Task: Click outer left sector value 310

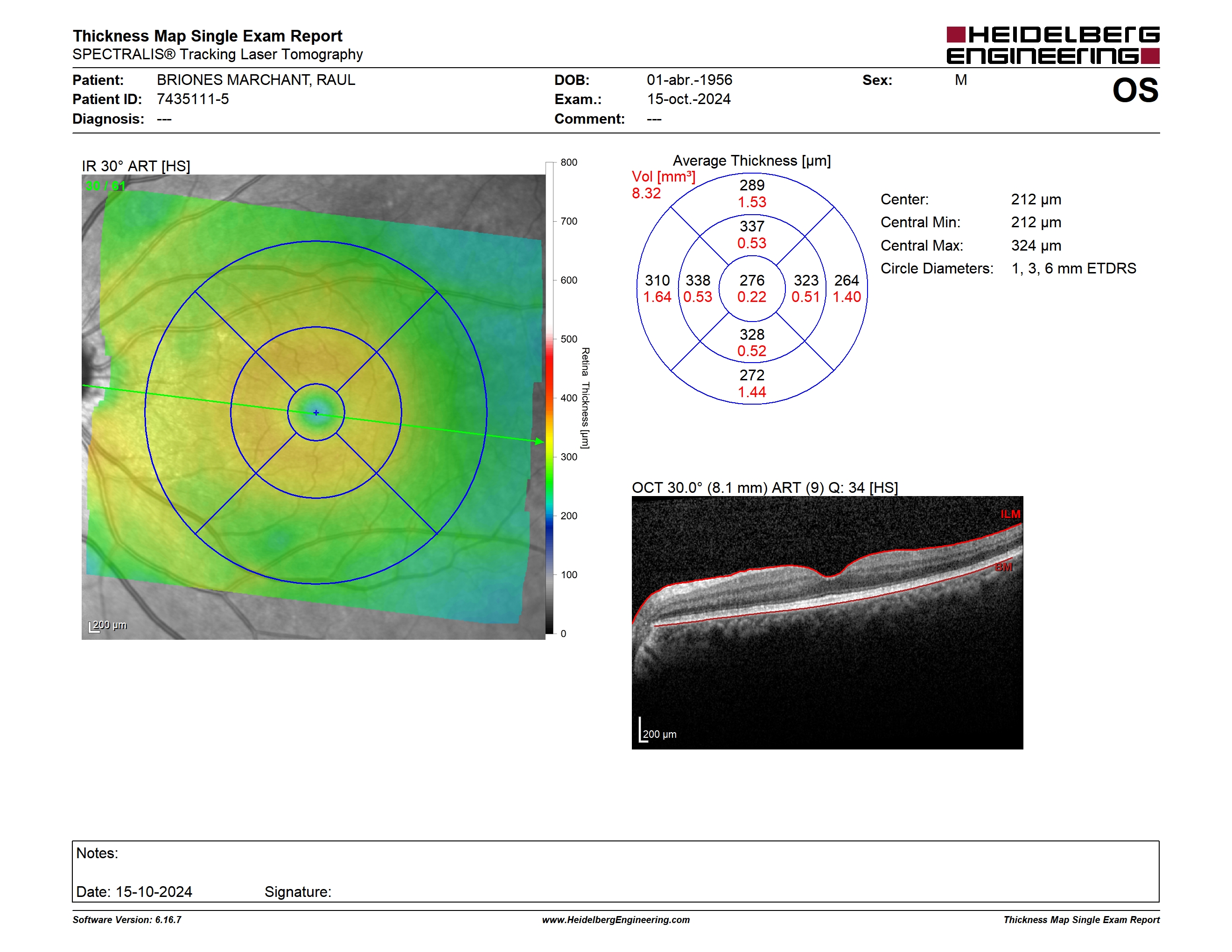Action: (657, 280)
